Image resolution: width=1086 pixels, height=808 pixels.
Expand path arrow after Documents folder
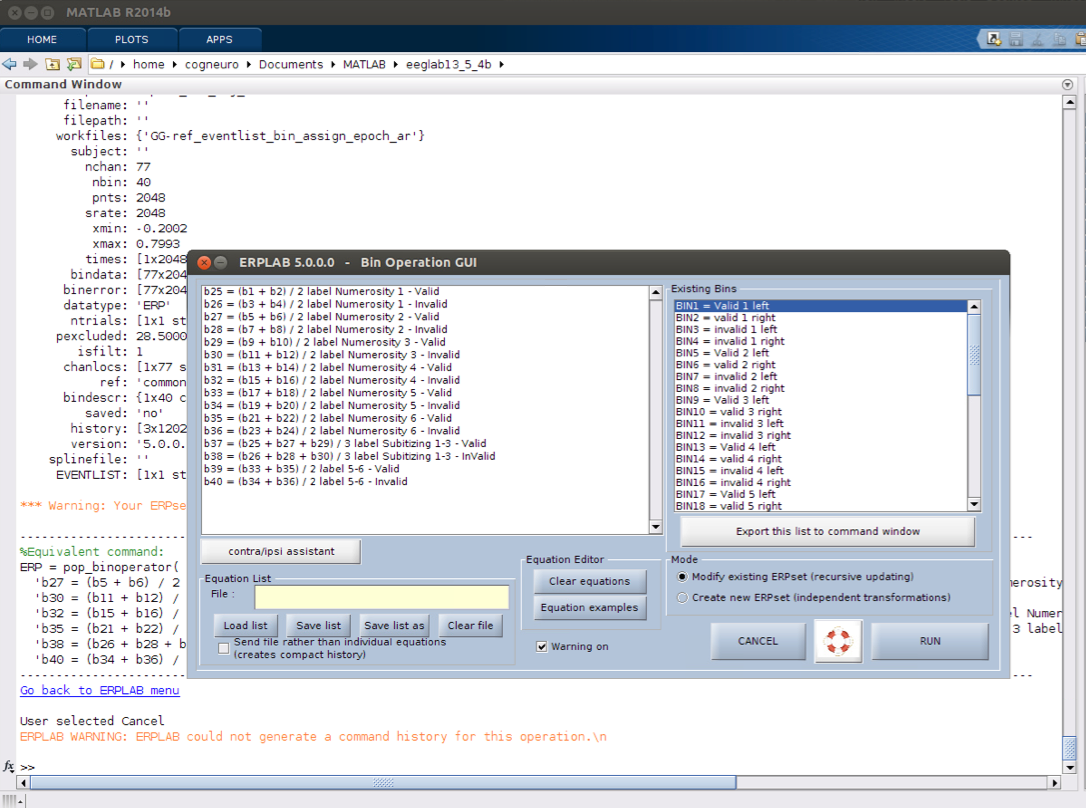333,64
